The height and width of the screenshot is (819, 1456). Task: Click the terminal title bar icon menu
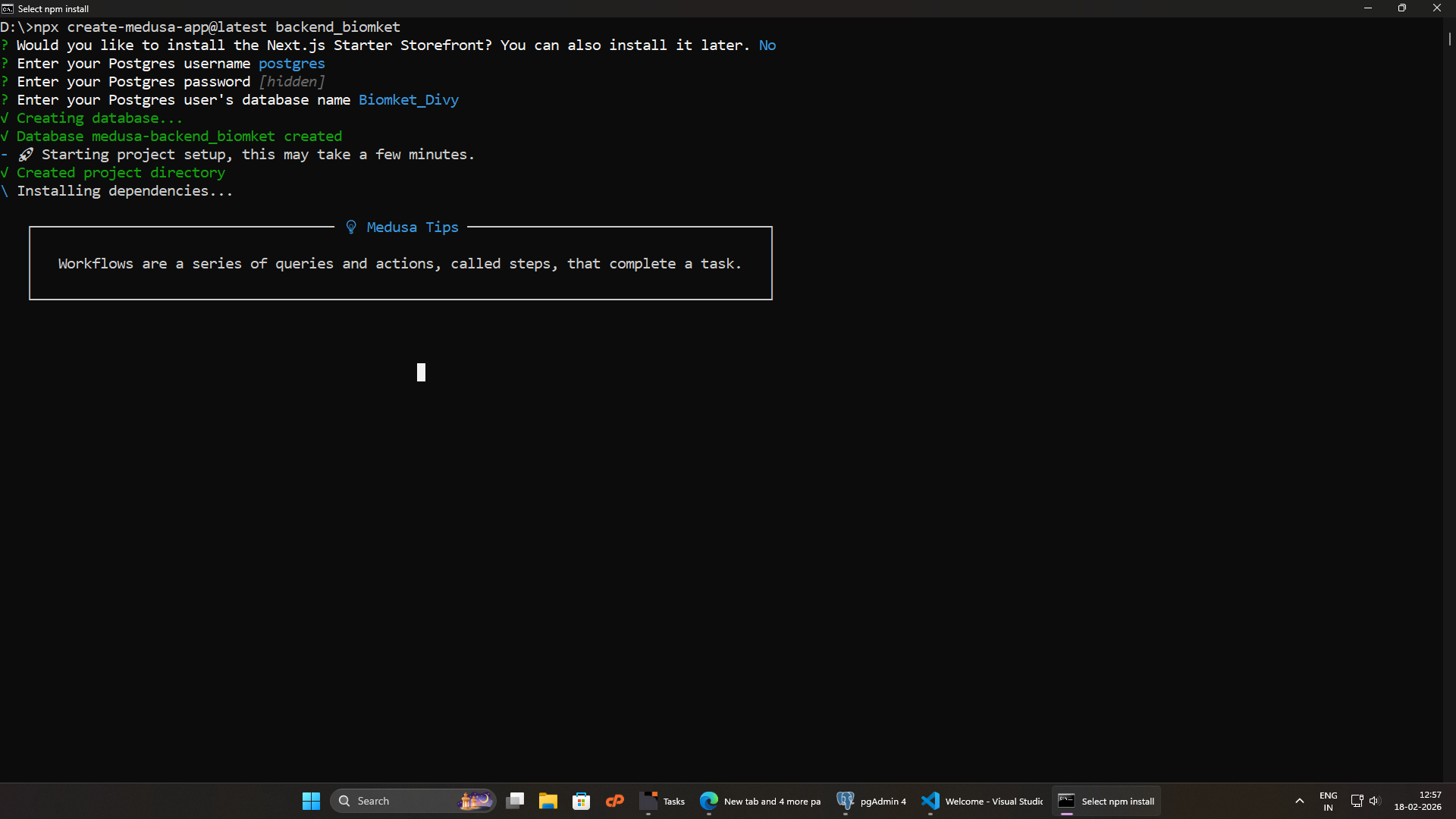8,8
